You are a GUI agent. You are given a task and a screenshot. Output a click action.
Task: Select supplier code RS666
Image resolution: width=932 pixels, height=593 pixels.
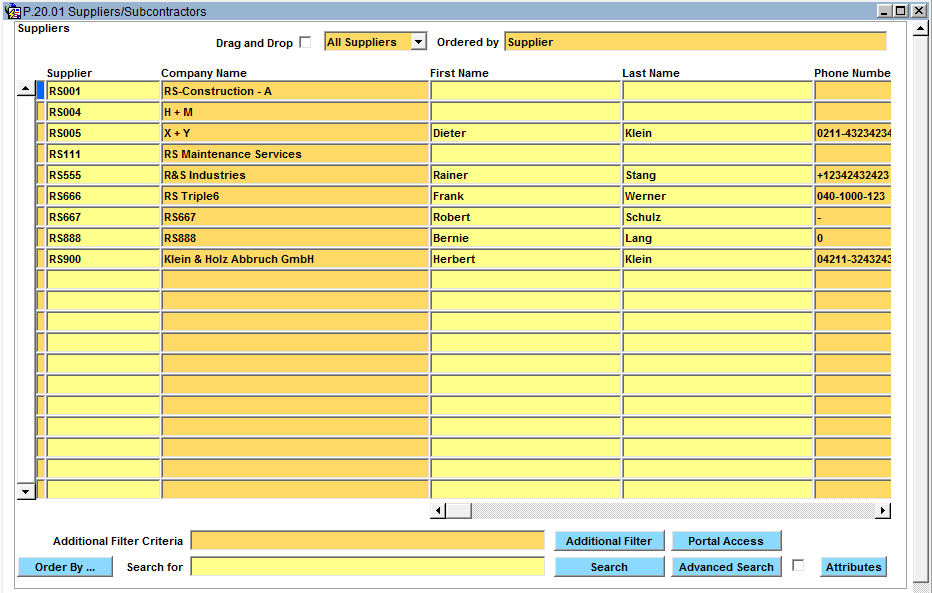[x=103, y=196]
